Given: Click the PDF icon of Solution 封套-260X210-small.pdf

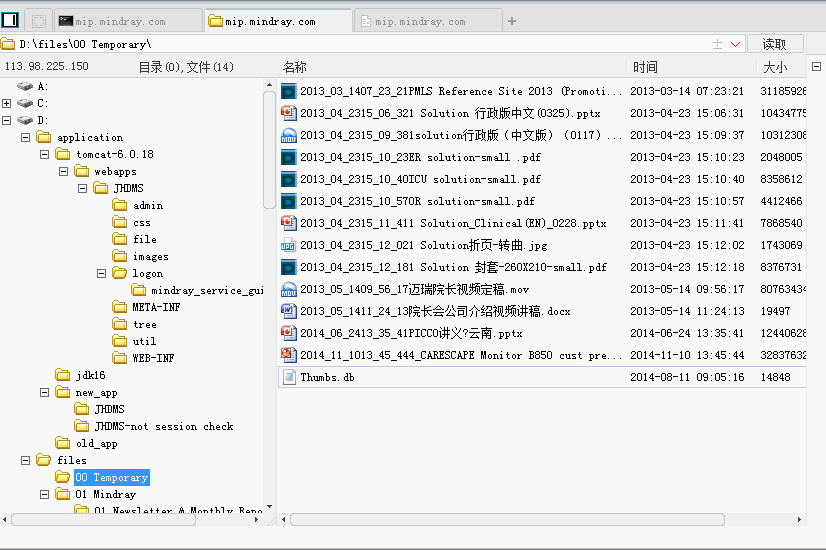Looking at the screenshot, I should (x=288, y=268).
